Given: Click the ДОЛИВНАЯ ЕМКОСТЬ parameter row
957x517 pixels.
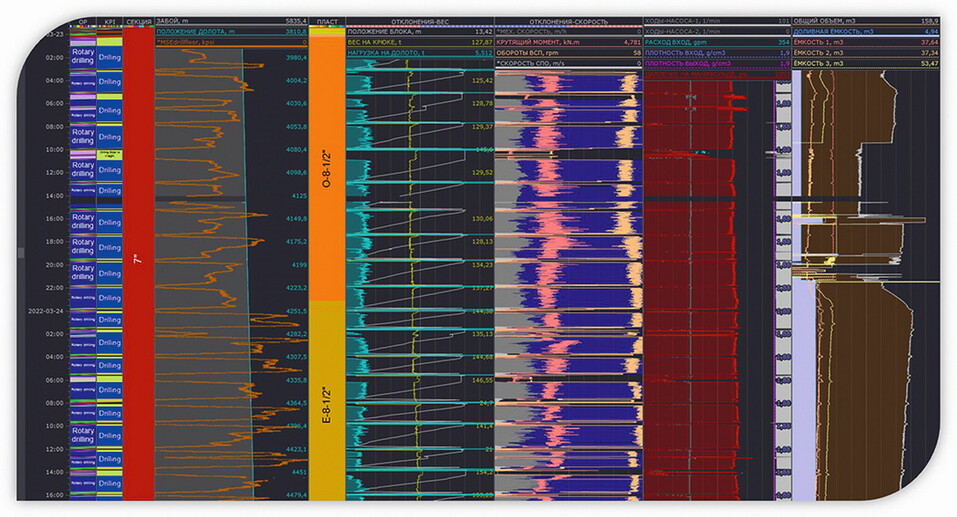Looking at the screenshot, I should click(x=866, y=32).
